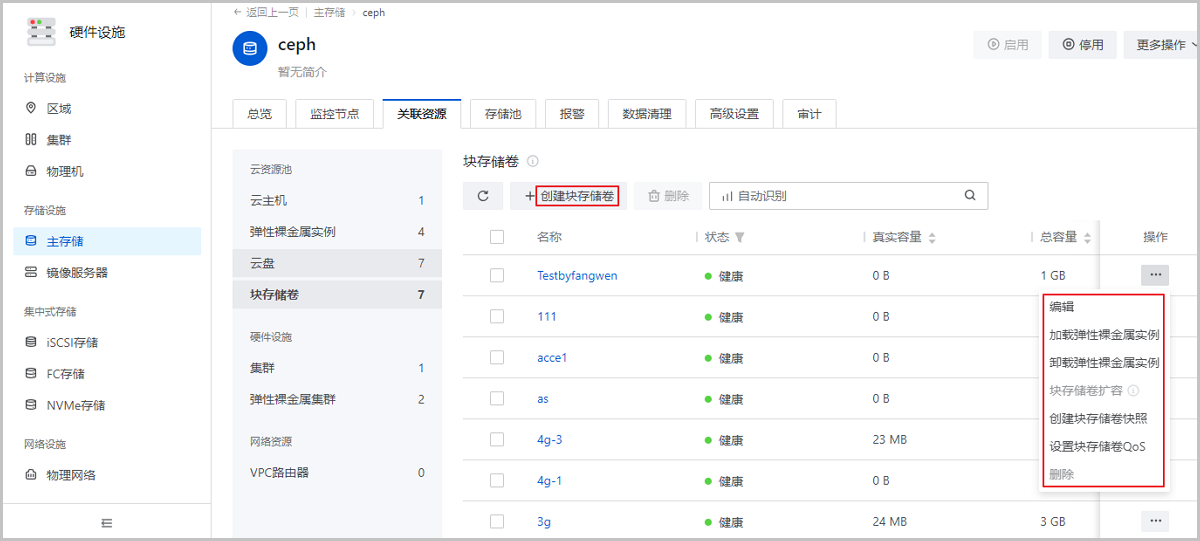Sort the 总容量 column
Screen dimensions: 1200x541
pos(1087,238)
